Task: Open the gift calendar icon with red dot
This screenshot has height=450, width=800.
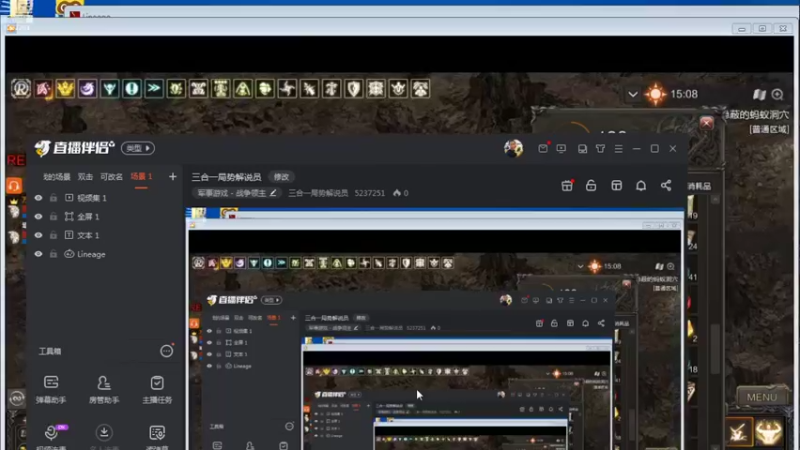Action: 567,186
